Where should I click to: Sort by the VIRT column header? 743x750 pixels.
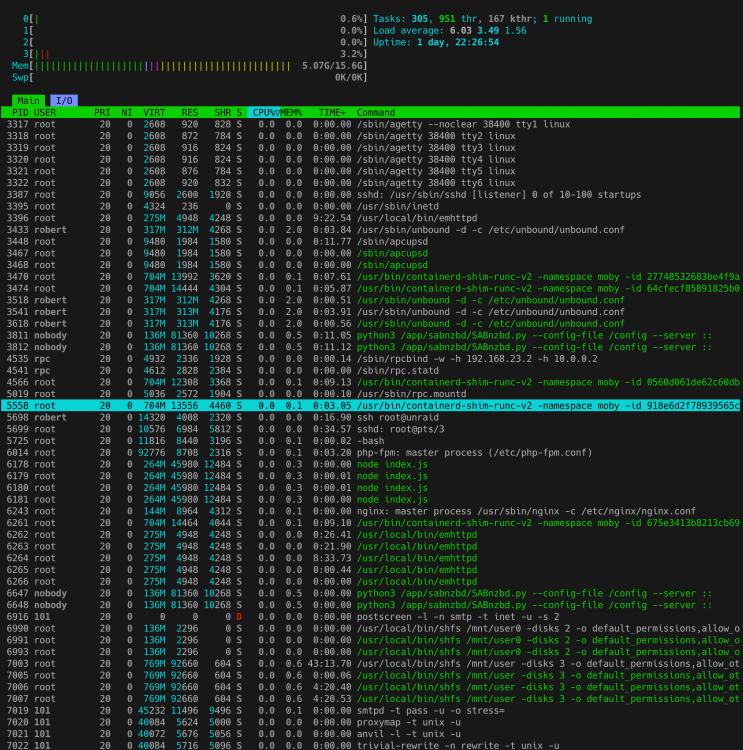(154, 112)
